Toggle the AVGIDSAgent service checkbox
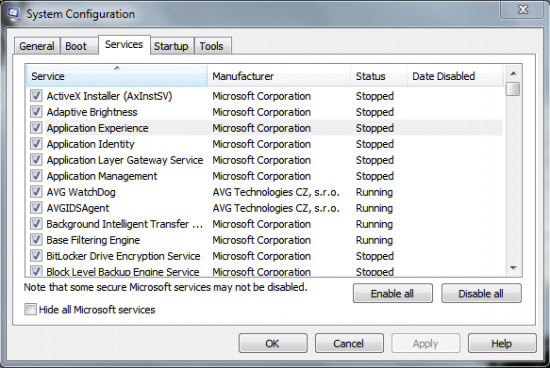 pyautogui.click(x=36, y=208)
